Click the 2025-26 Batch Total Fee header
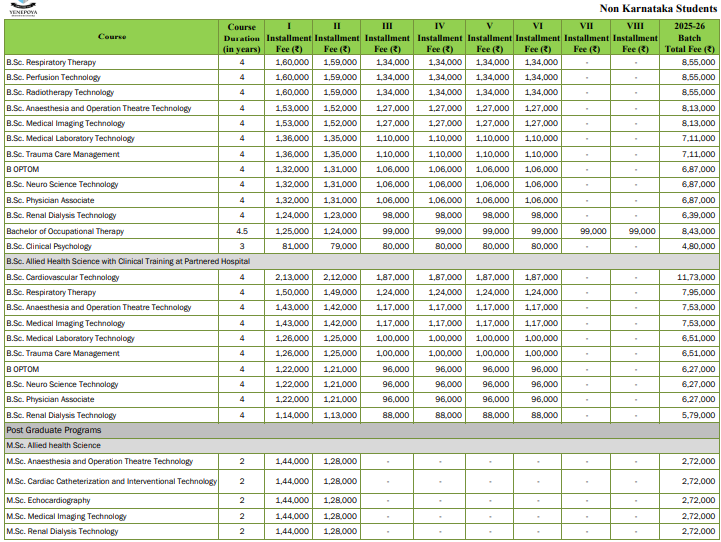Viewport: 721px width, 542px height. [x=689, y=37]
